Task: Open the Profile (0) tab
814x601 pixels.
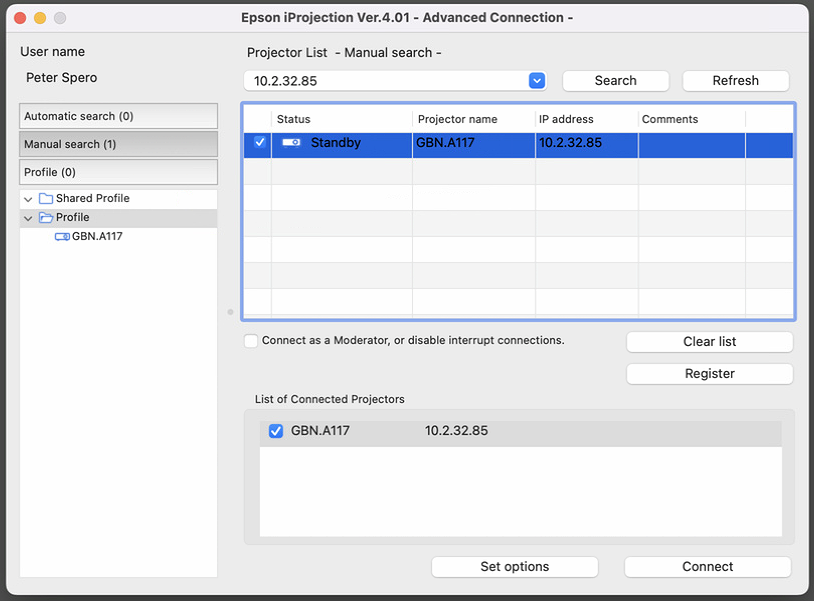Action: [x=118, y=172]
